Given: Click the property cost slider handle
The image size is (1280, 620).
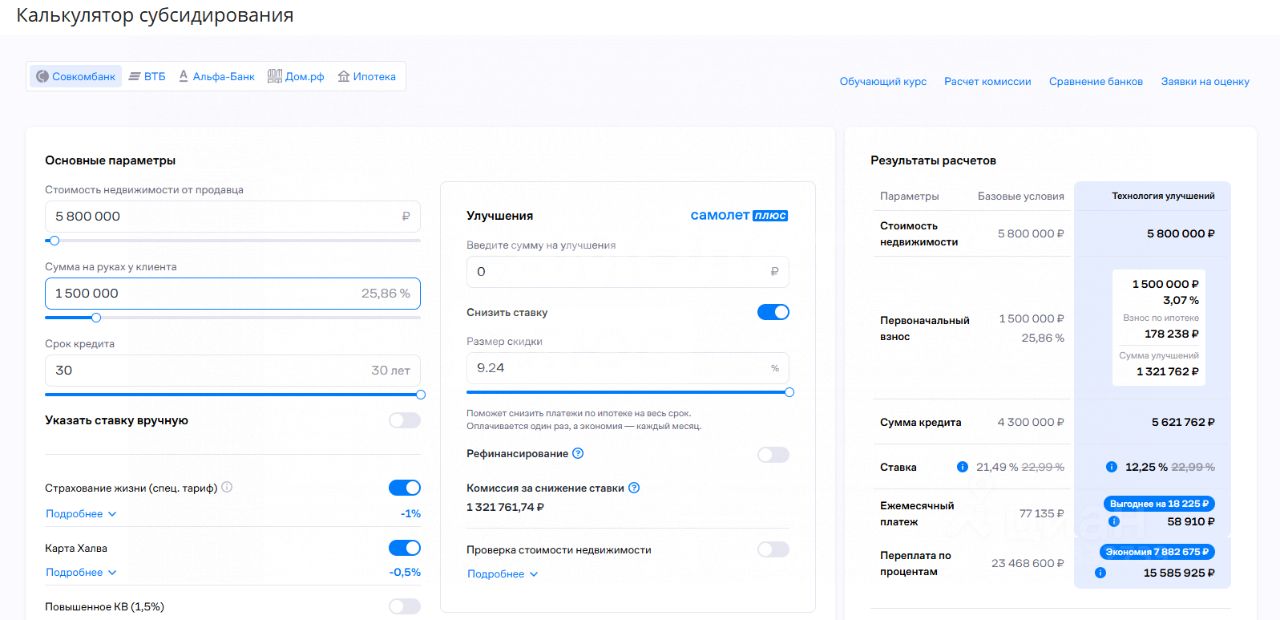Looking at the screenshot, I should click(54, 240).
